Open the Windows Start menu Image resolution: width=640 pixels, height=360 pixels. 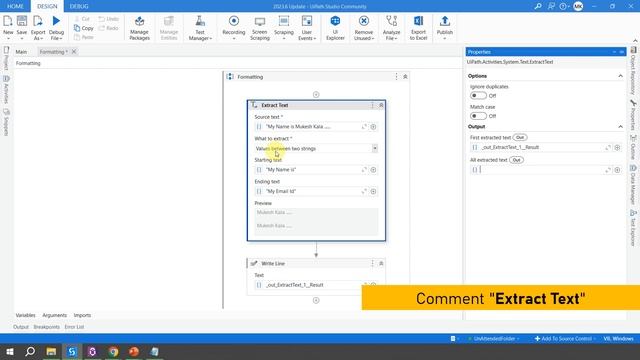coord(10,351)
